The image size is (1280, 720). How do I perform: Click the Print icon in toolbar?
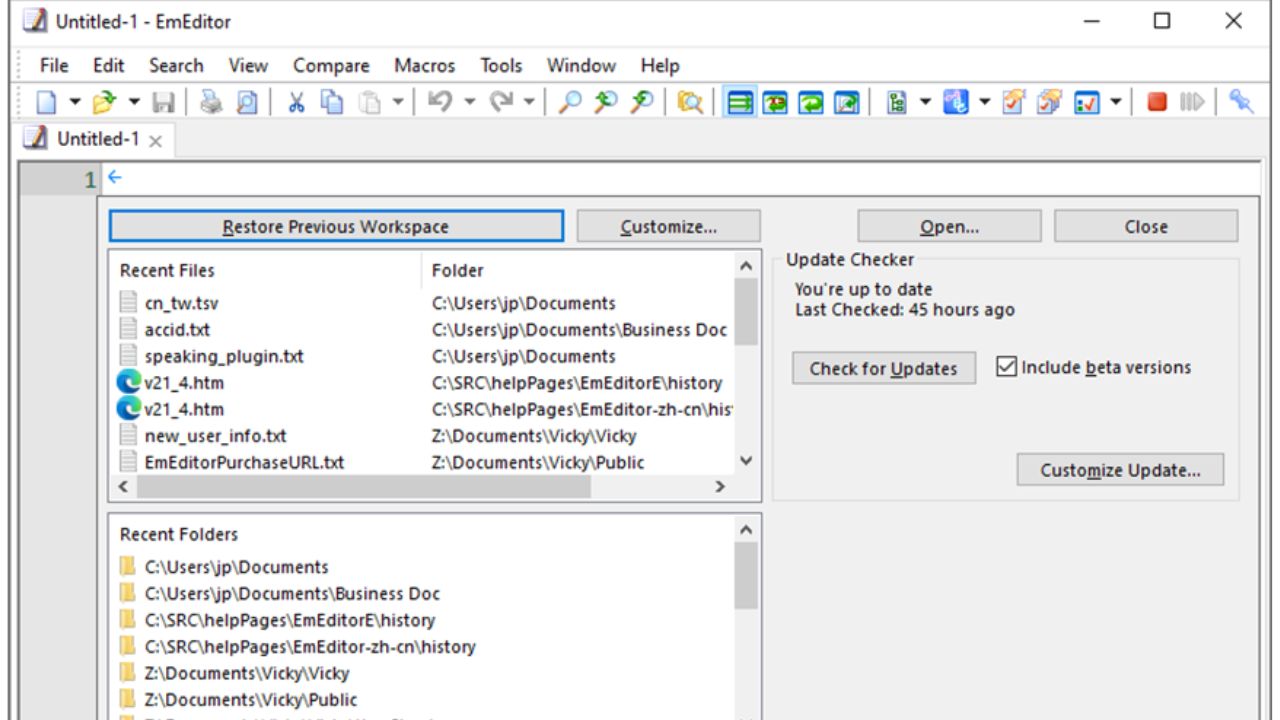[x=211, y=102]
